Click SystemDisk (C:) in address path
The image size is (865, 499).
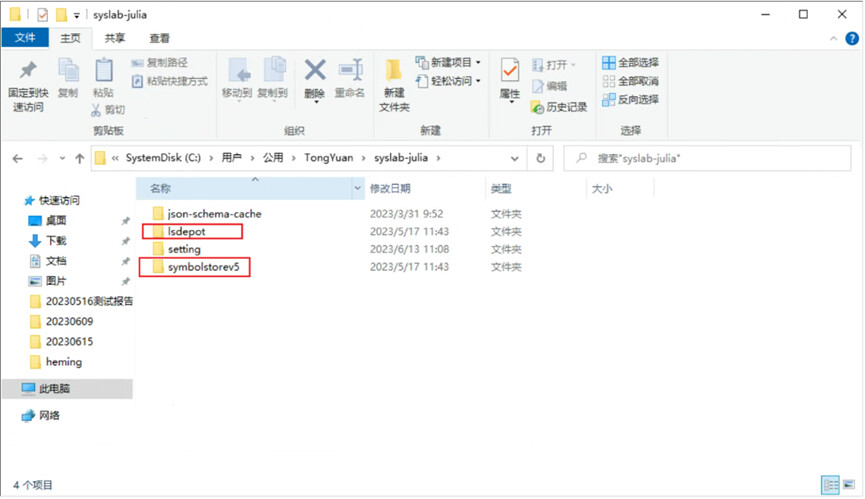coord(163,158)
